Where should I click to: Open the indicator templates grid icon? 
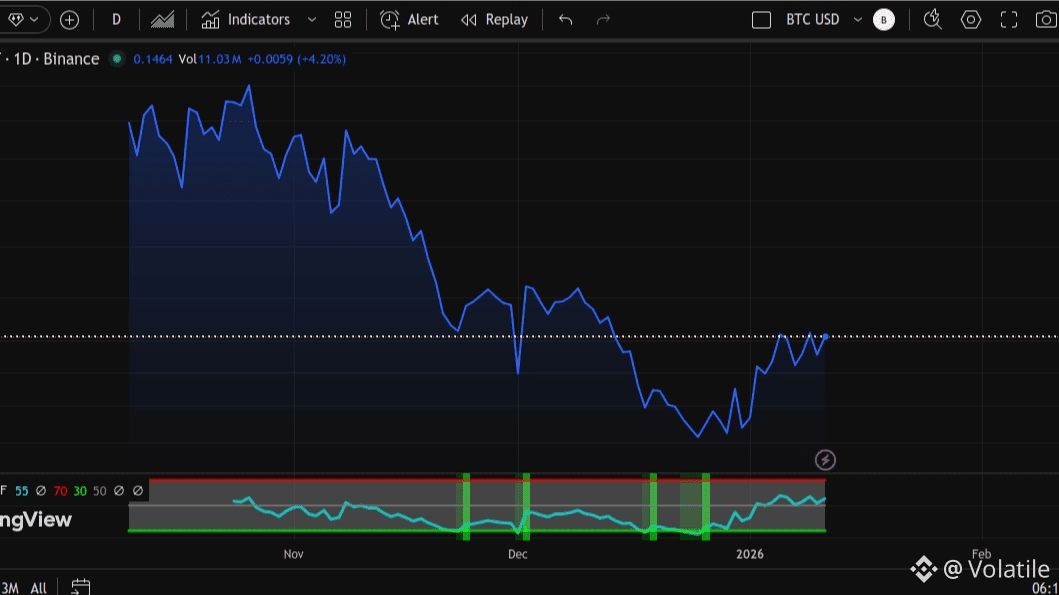pos(343,20)
